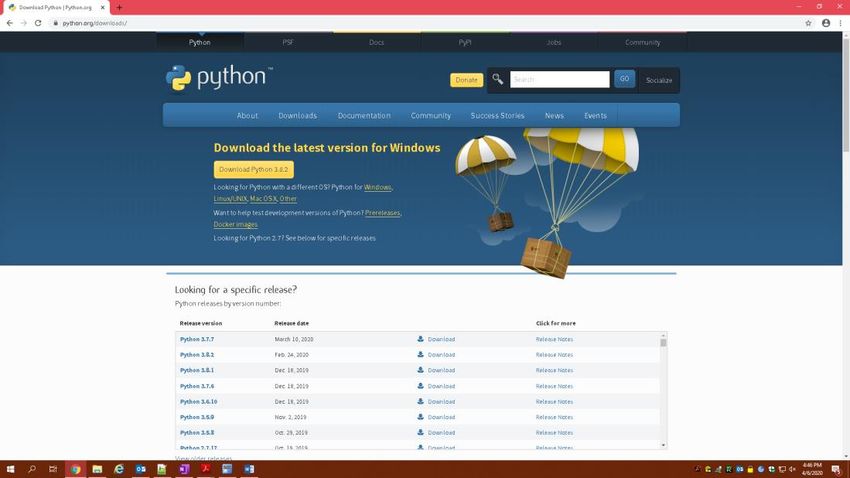Click in the site Search field
The image size is (850, 478).
point(559,79)
